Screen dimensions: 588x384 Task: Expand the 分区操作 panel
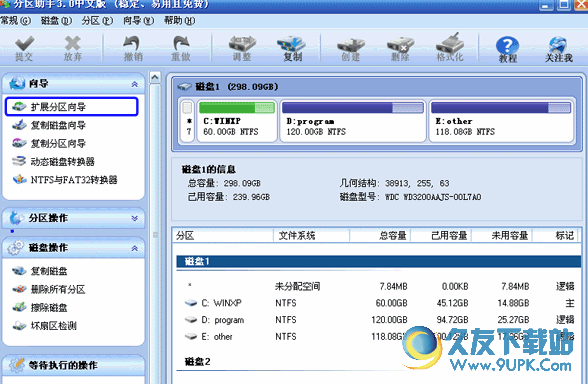134,218
